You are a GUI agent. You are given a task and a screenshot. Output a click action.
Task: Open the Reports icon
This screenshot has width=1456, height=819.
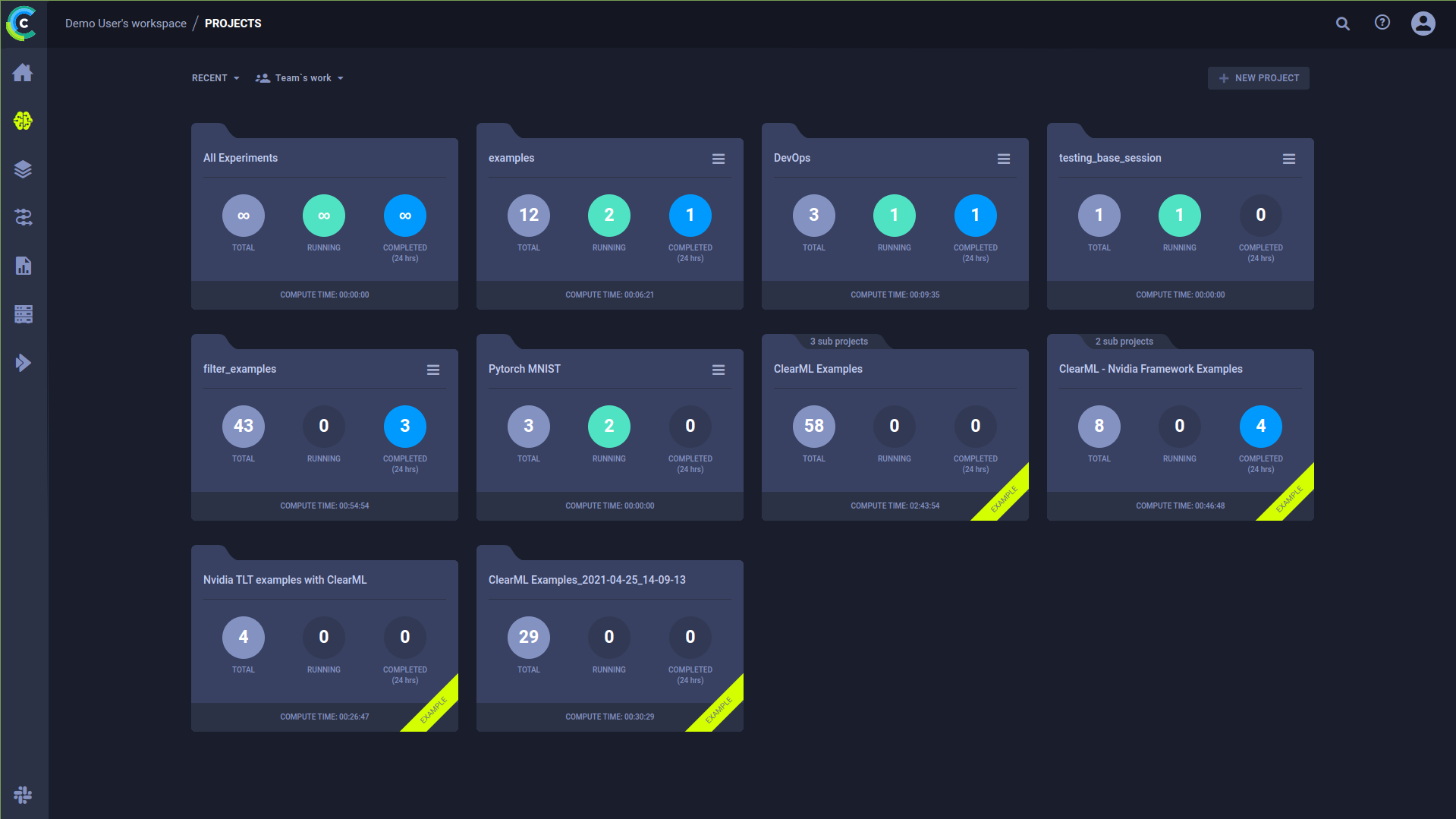(23, 266)
